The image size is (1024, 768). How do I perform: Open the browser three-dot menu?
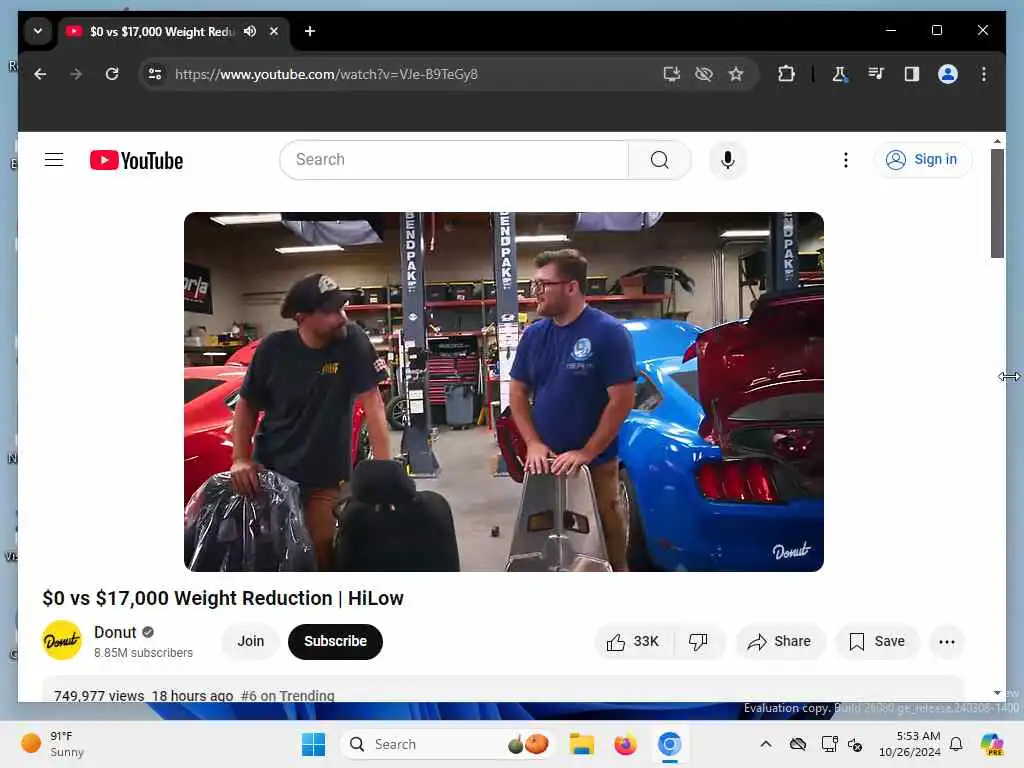984,74
